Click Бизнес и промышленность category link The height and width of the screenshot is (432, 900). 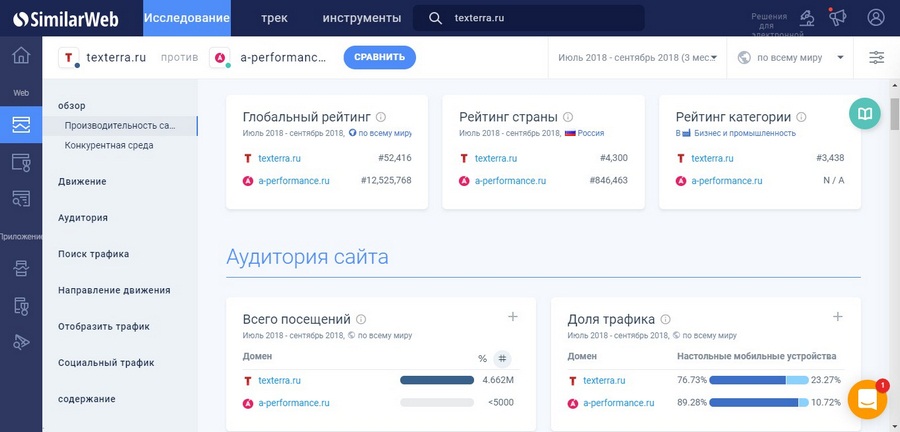click(744, 133)
